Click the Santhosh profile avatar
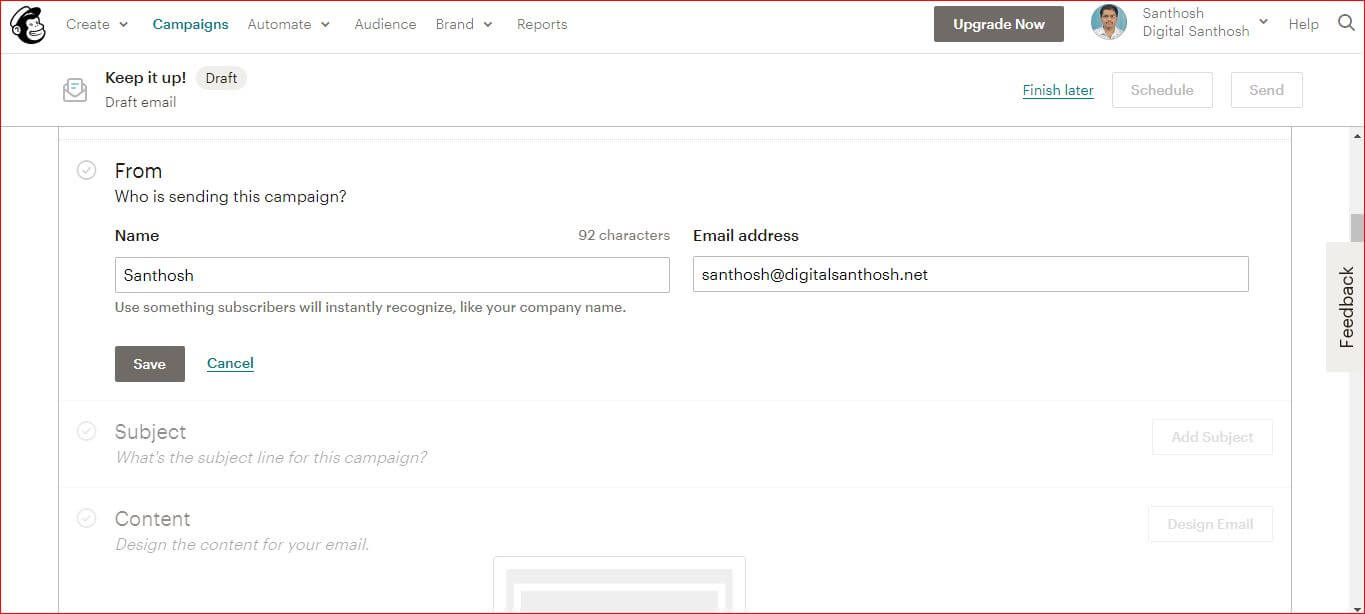 (1109, 23)
